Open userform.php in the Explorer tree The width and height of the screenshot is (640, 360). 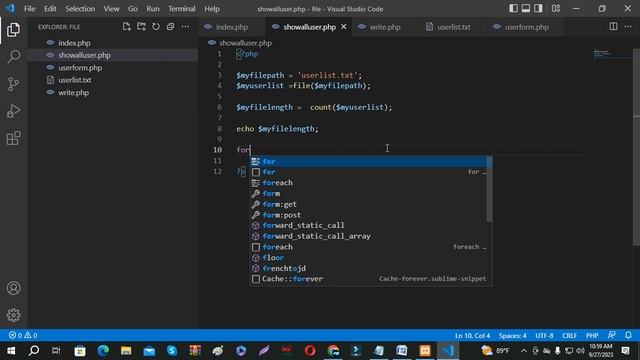pos(113,68)
